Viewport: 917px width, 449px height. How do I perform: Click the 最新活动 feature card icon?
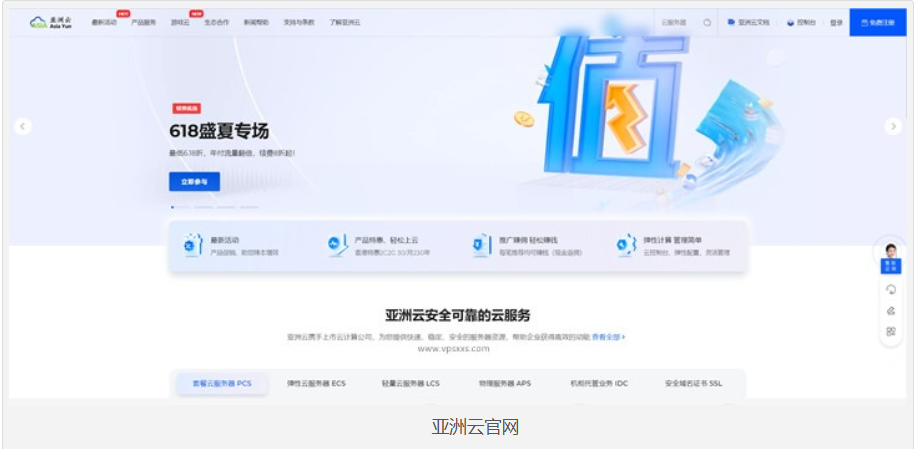pyautogui.click(x=190, y=246)
